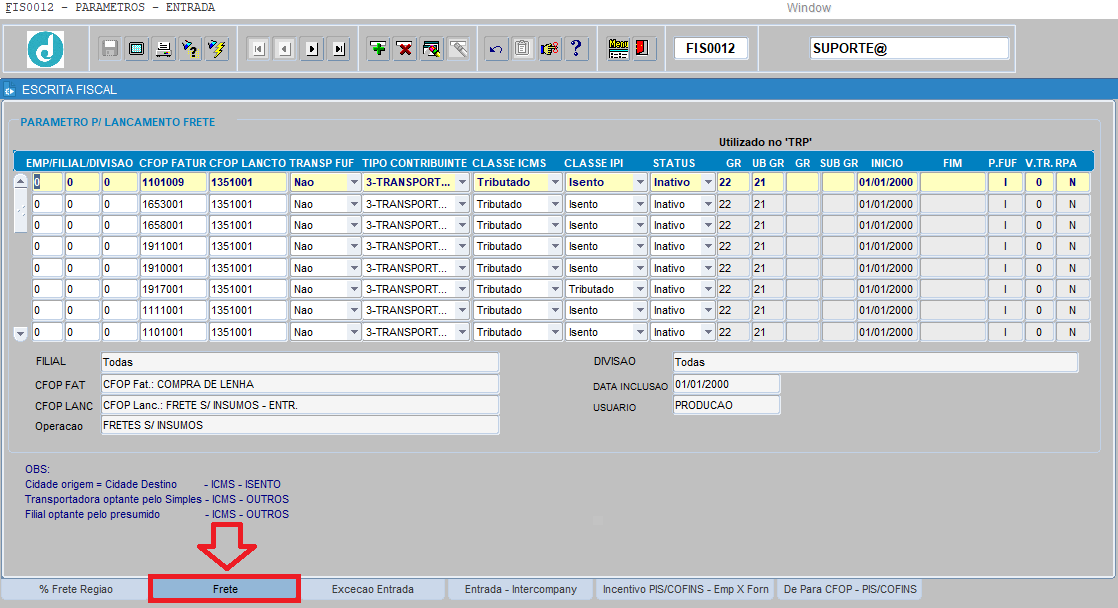Click the clear record eraser icon
Screen dimensions: 1118x608
(432, 48)
